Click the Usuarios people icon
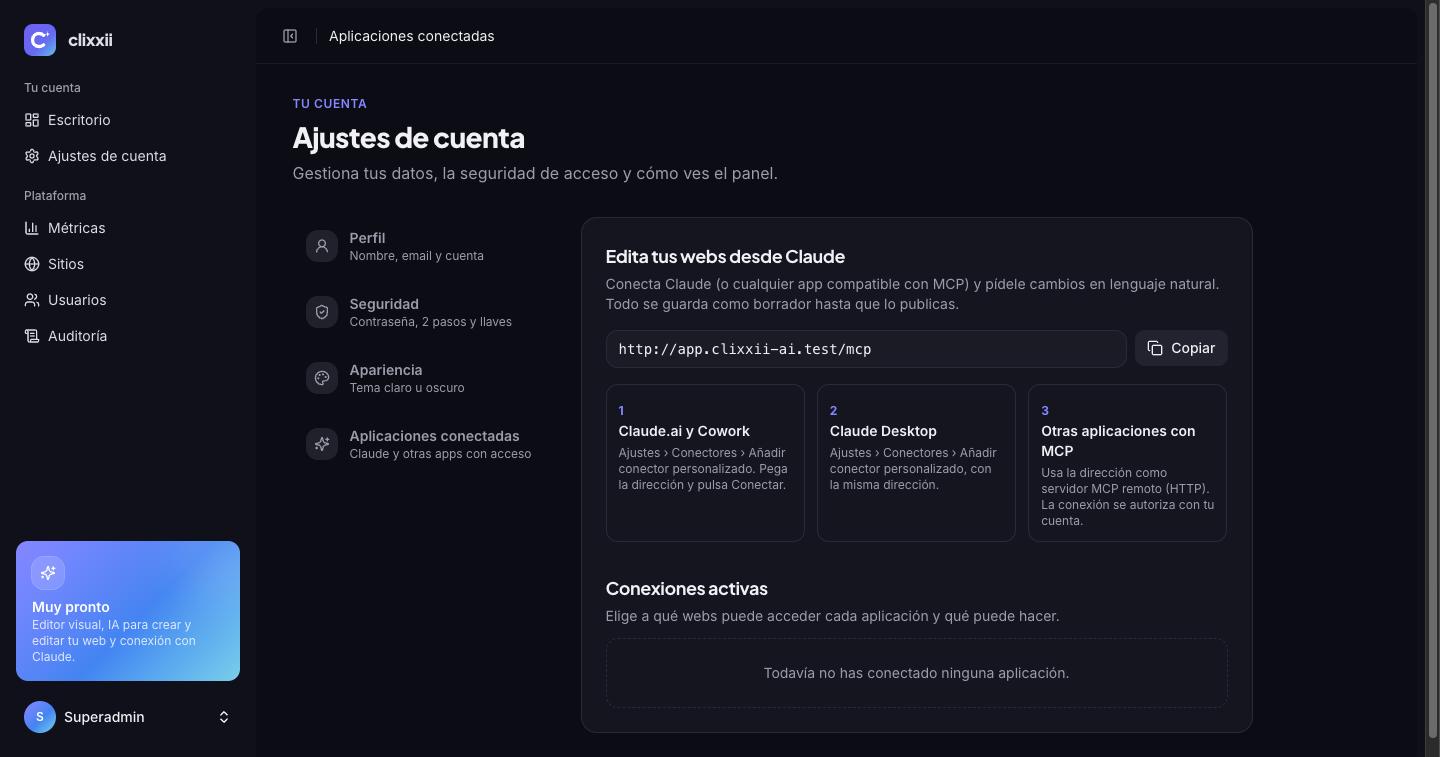The height and width of the screenshot is (757, 1440). tap(32, 300)
